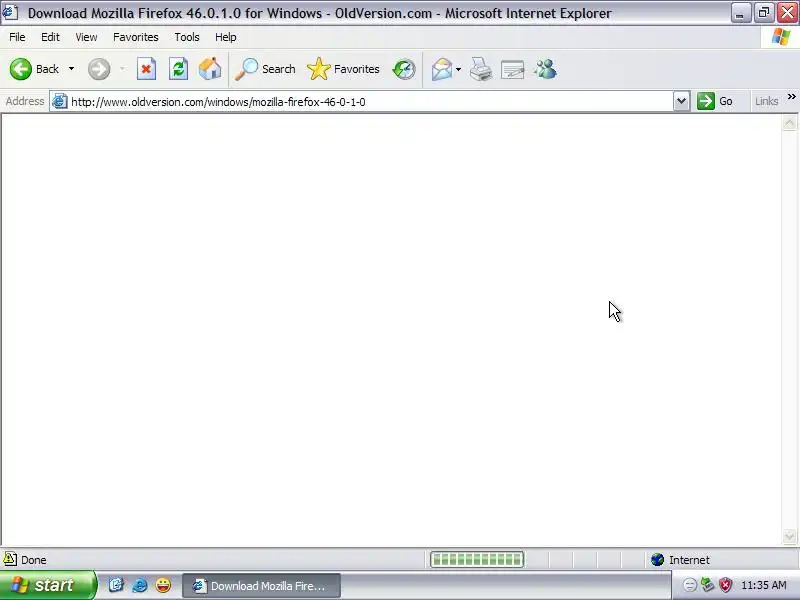Open the History toolbar icon
This screenshot has width=800, height=600.
(404, 69)
